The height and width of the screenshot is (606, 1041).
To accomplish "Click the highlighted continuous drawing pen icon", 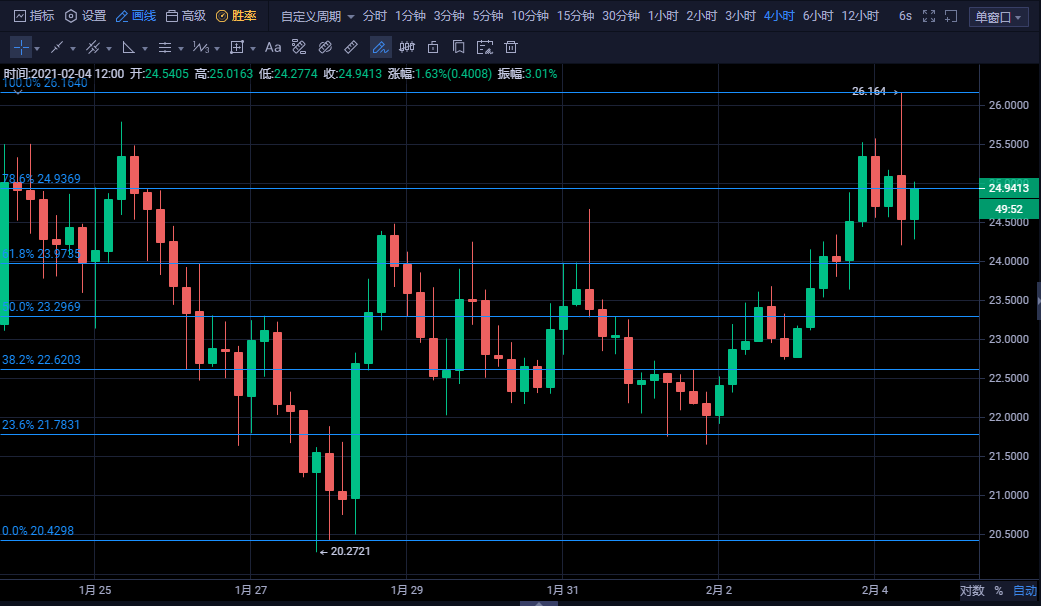I will coord(380,47).
